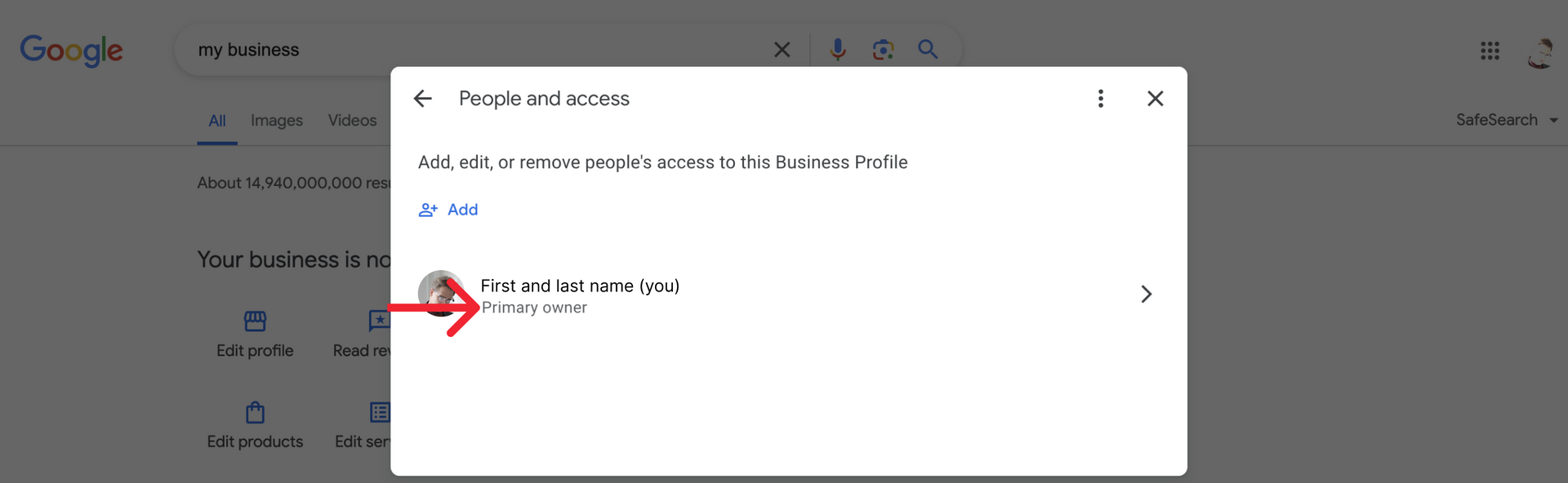
Task: Click the Add link to add people
Action: tap(462, 210)
